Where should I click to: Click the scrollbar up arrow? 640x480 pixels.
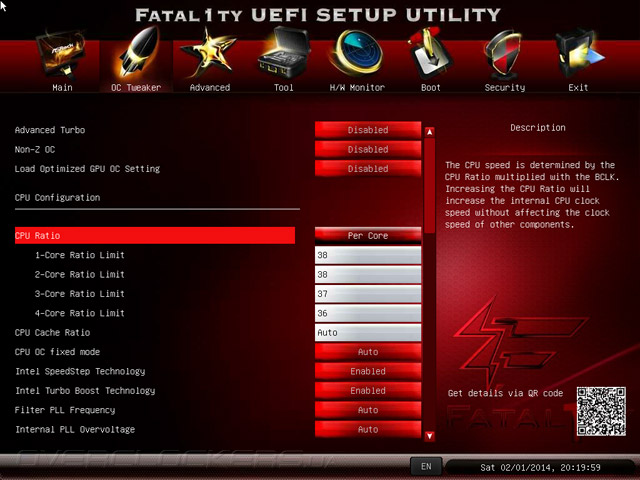pyautogui.click(x=429, y=132)
